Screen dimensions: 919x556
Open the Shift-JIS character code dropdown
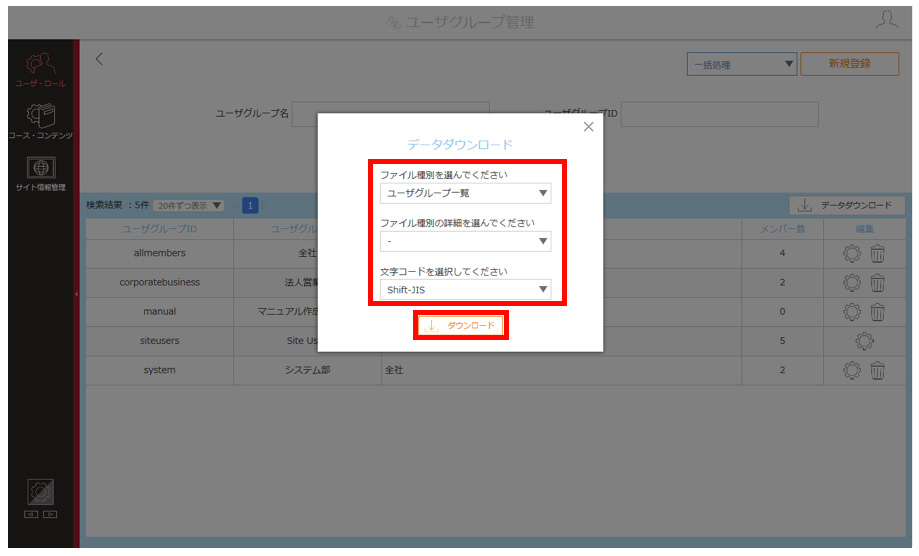[465, 289]
